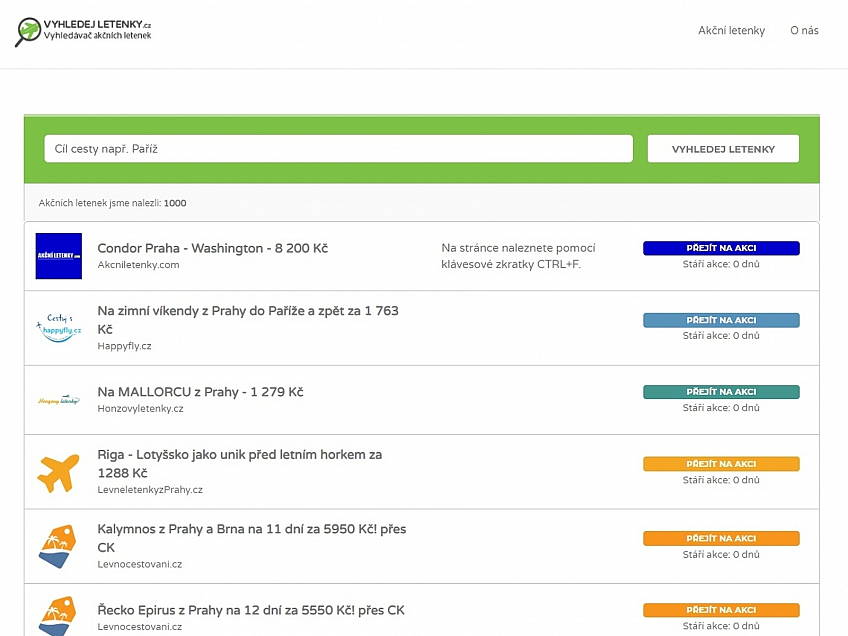
Task: Click the Happyfly.cz logo icon
Action: click(x=58, y=327)
